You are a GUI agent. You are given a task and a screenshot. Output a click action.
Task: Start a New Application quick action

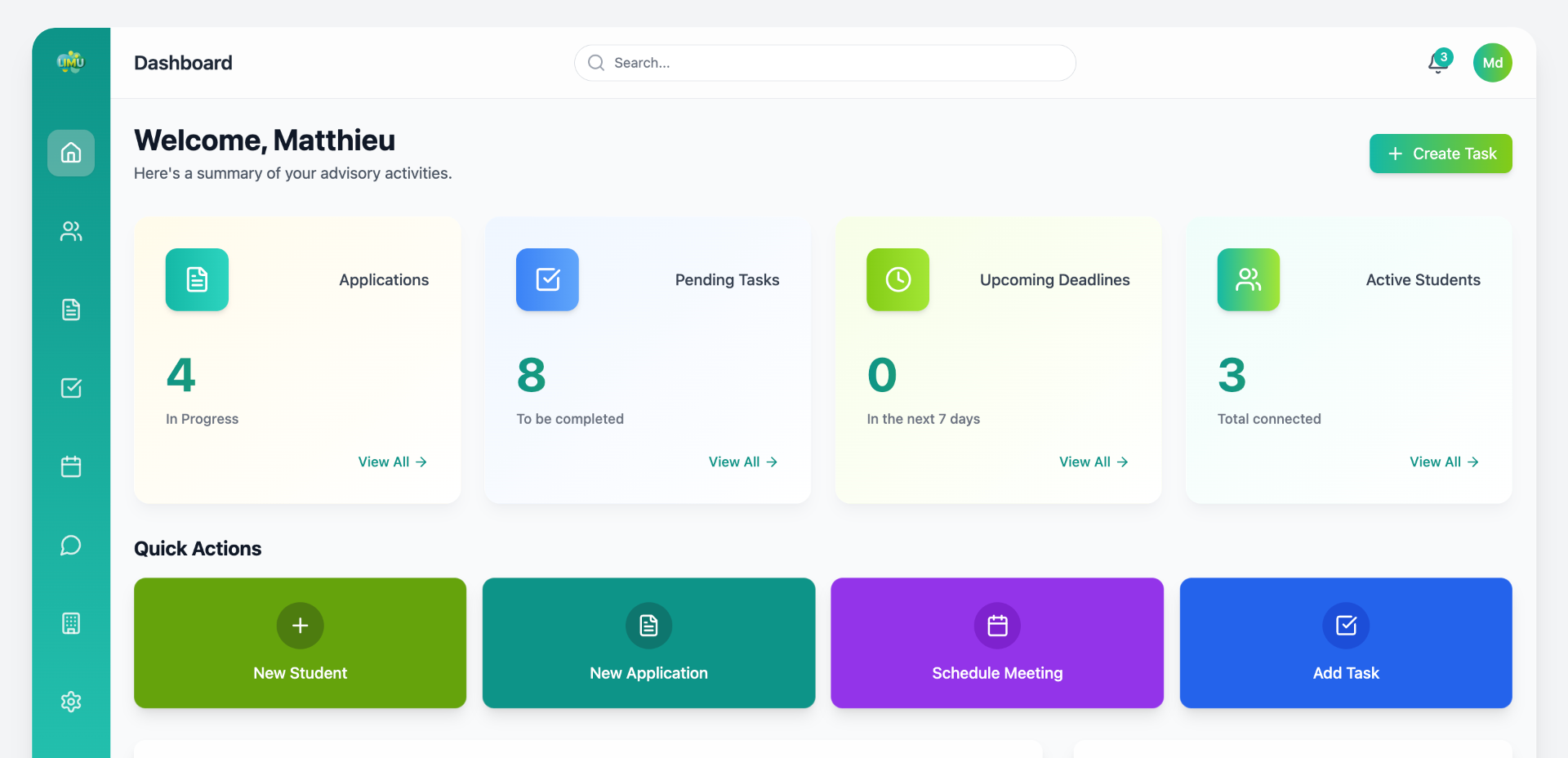coord(648,643)
